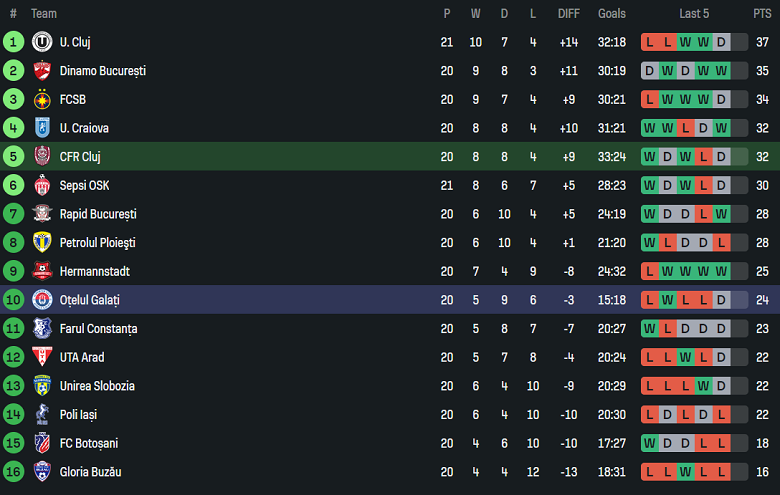This screenshot has height=495, width=780.
Task: Click the Gloria Buzău club crest
Action: [x=42, y=471]
